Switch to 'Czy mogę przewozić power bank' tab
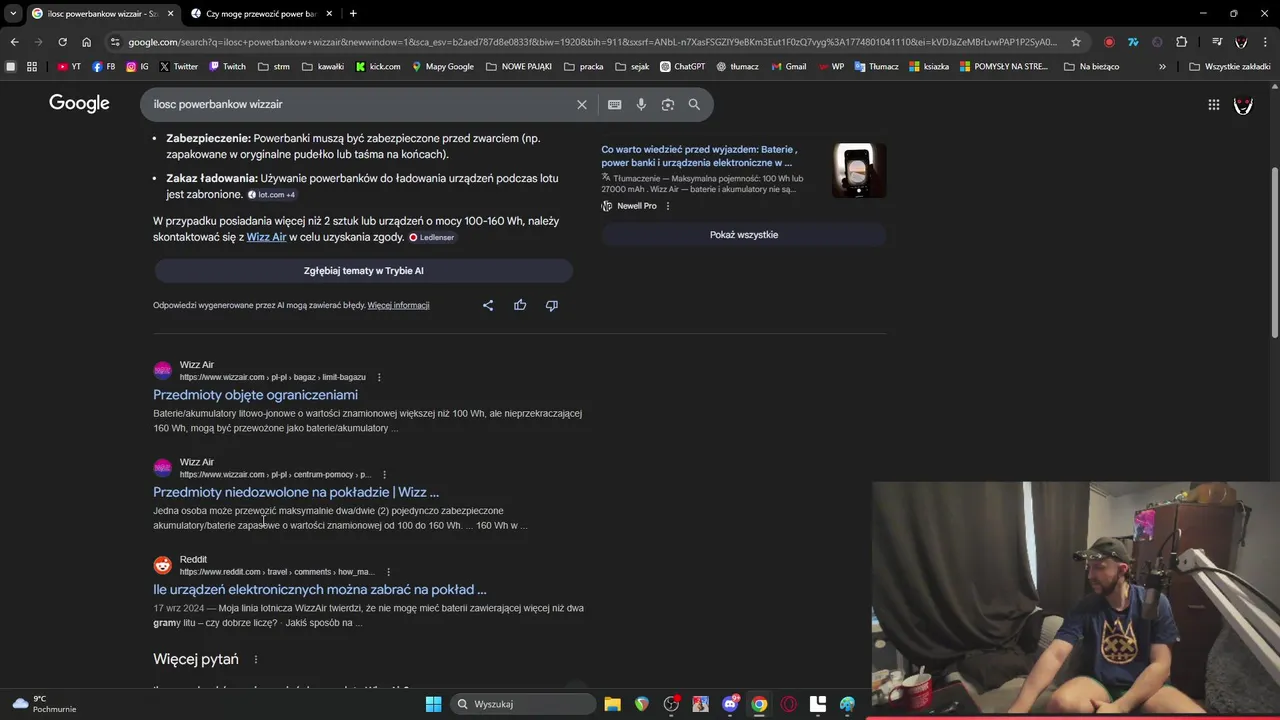Viewport: 1280px width, 720px height. pyautogui.click(x=260, y=14)
